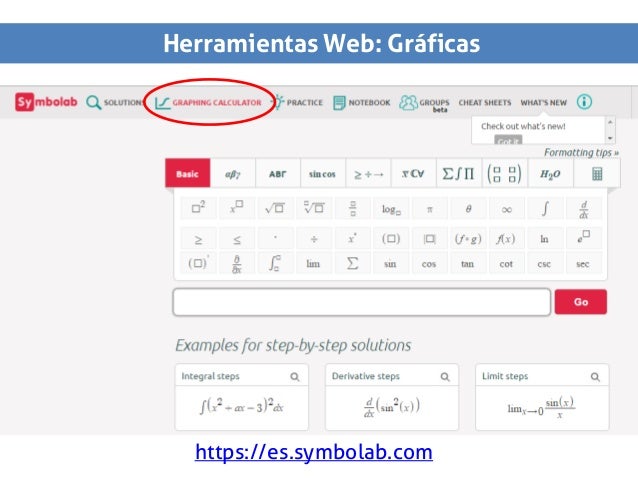The image size is (638, 479).
Task: Insert csc function
Action: point(545,264)
